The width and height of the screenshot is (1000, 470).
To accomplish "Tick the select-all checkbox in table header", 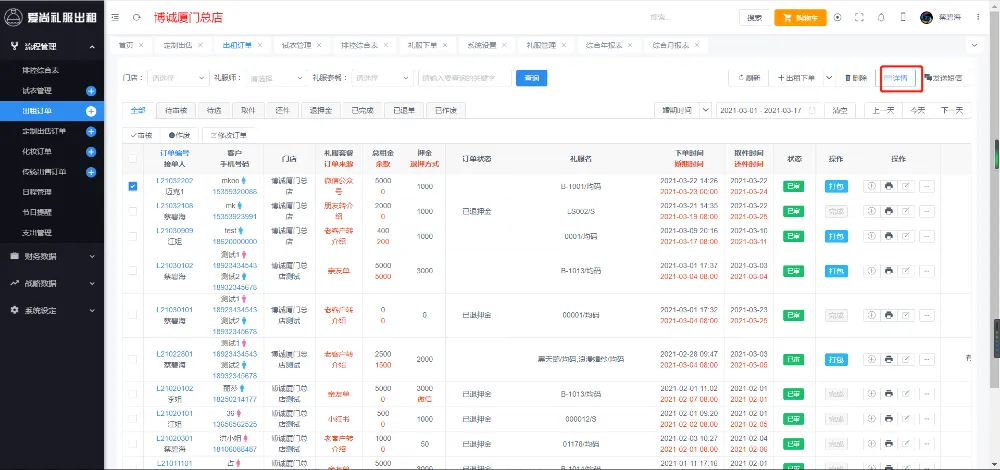I will [x=133, y=159].
